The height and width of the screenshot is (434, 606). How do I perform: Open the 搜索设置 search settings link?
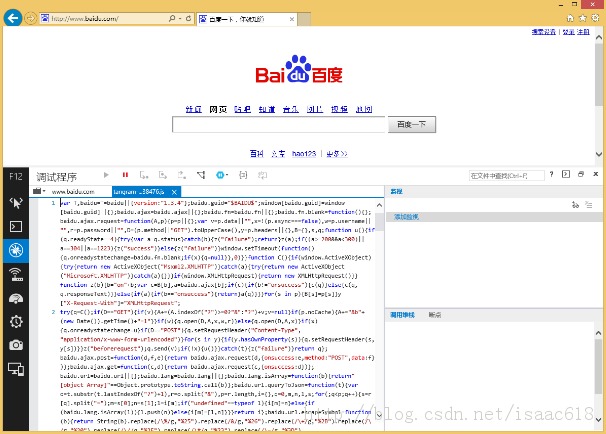tap(543, 32)
